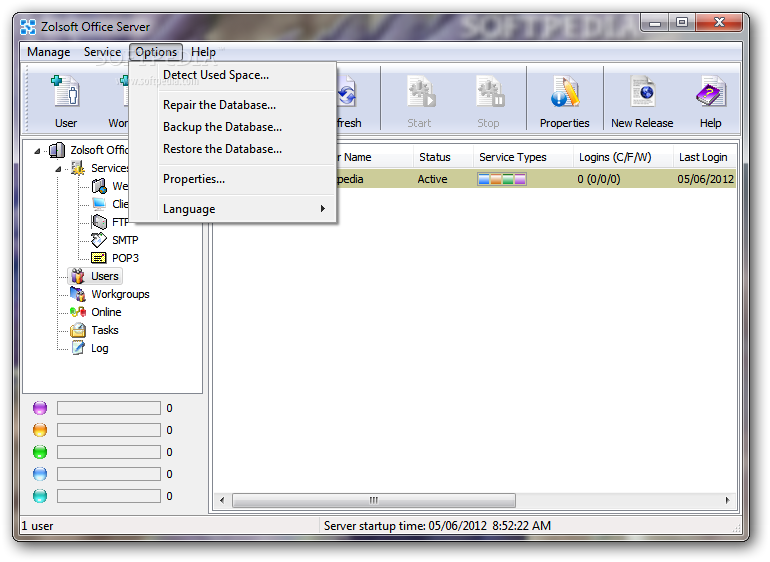Click the '1 user' status bar text
The width and height of the screenshot is (770, 562).
tap(37, 526)
